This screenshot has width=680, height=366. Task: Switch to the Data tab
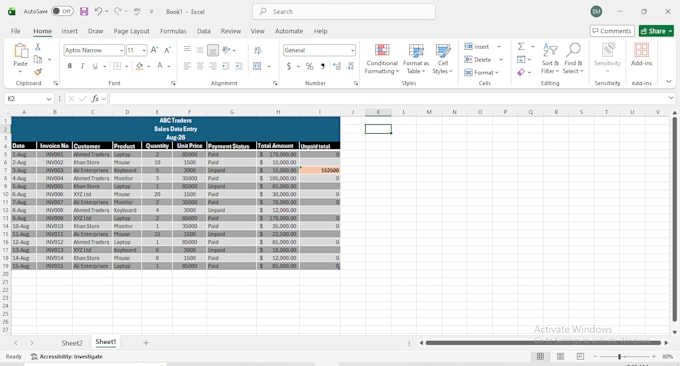click(203, 31)
